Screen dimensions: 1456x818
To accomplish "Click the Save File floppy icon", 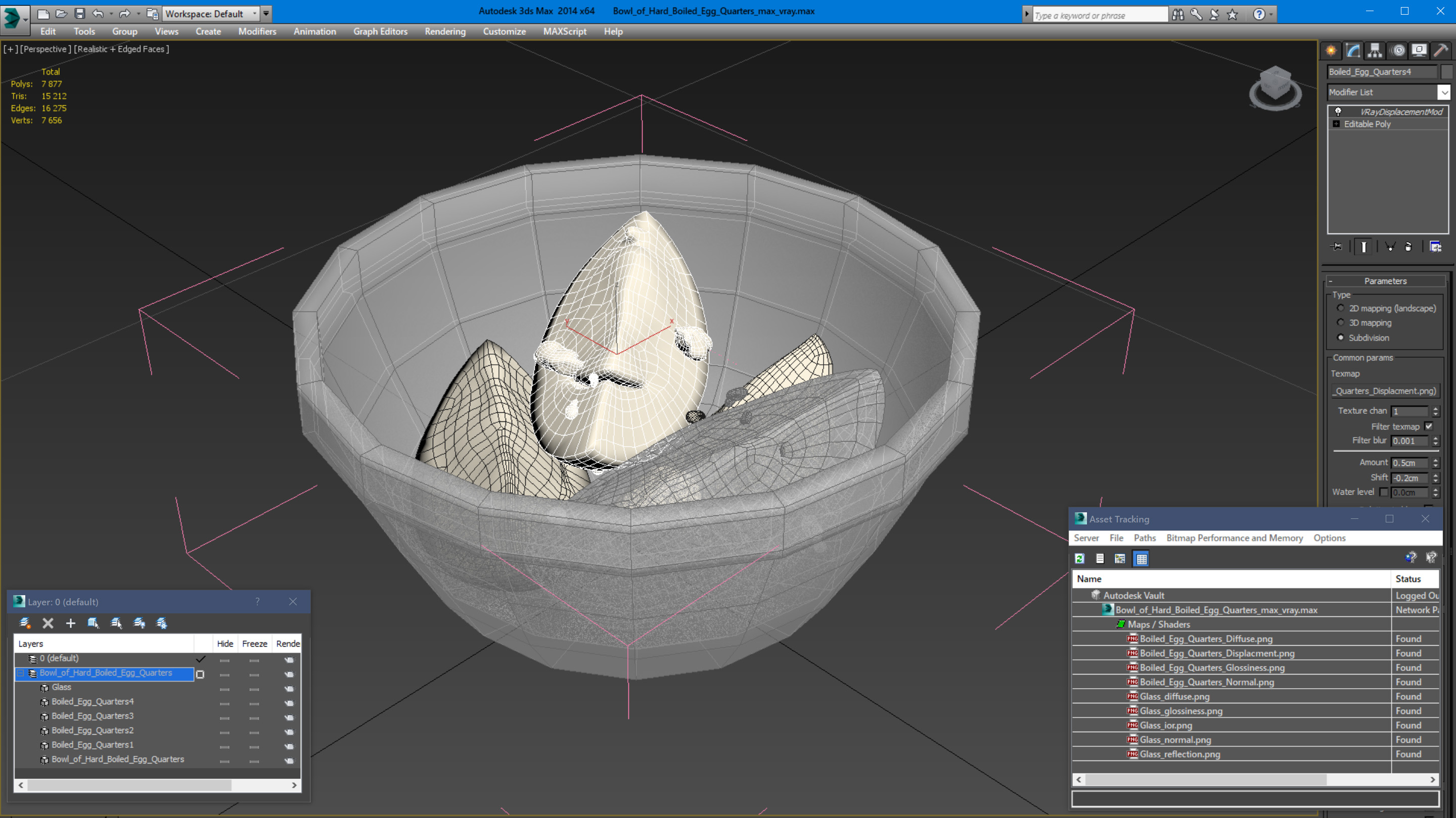I will coord(80,14).
